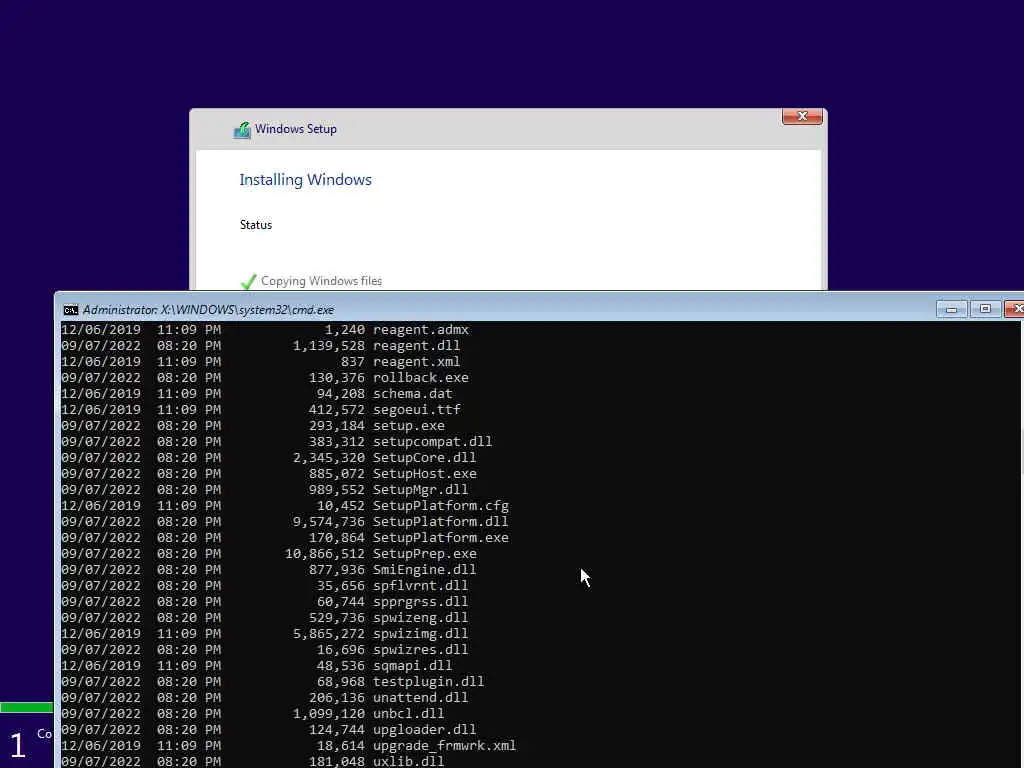
Task: Click the cmd.exe icon in the title bar
Action: [x=71, y=310]
